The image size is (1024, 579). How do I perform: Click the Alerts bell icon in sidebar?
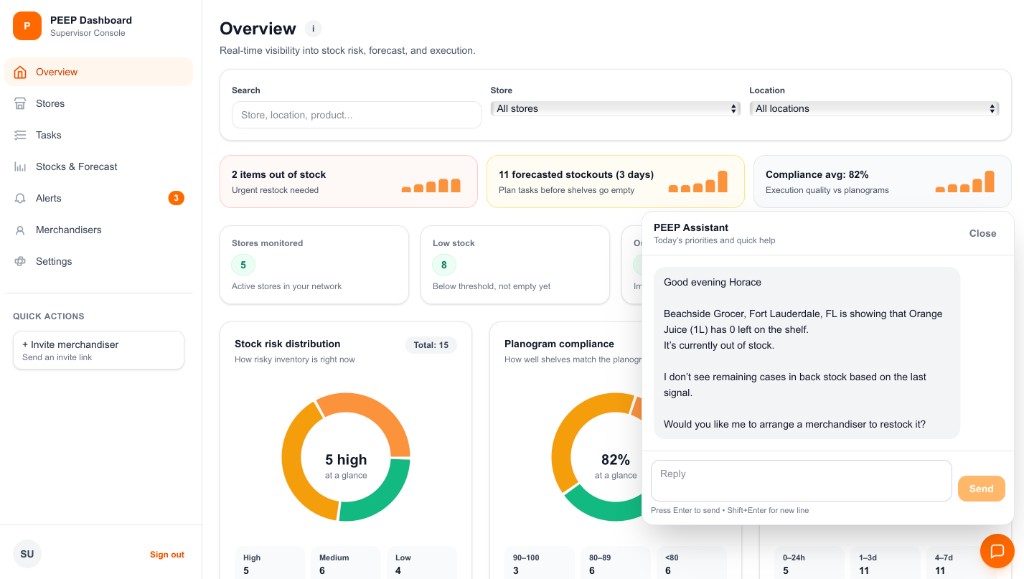[x=20, y=198]
